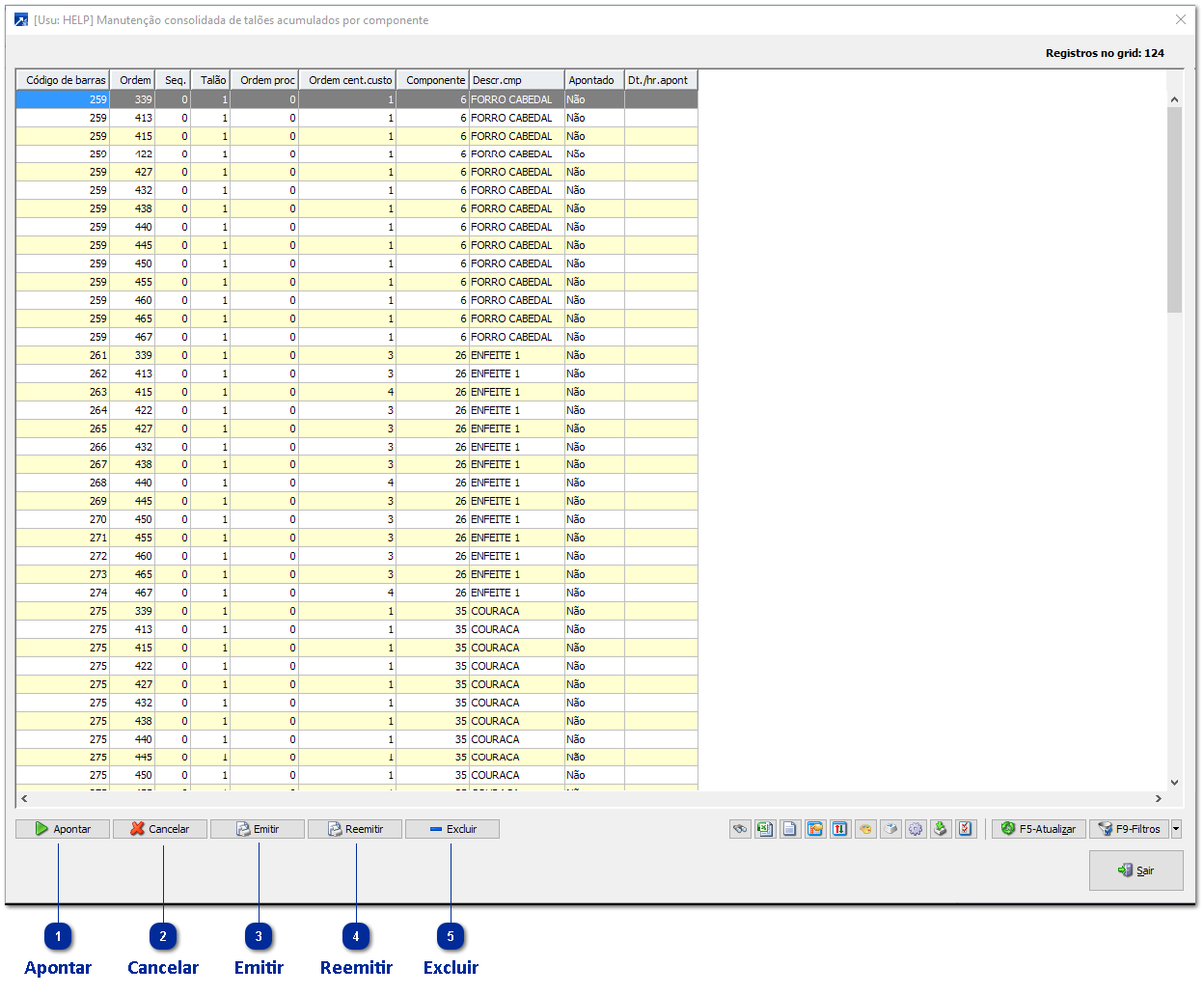Click the horizontal scrollbar right arrow
1204x995 pixels.
click(x=1159, y=799)
